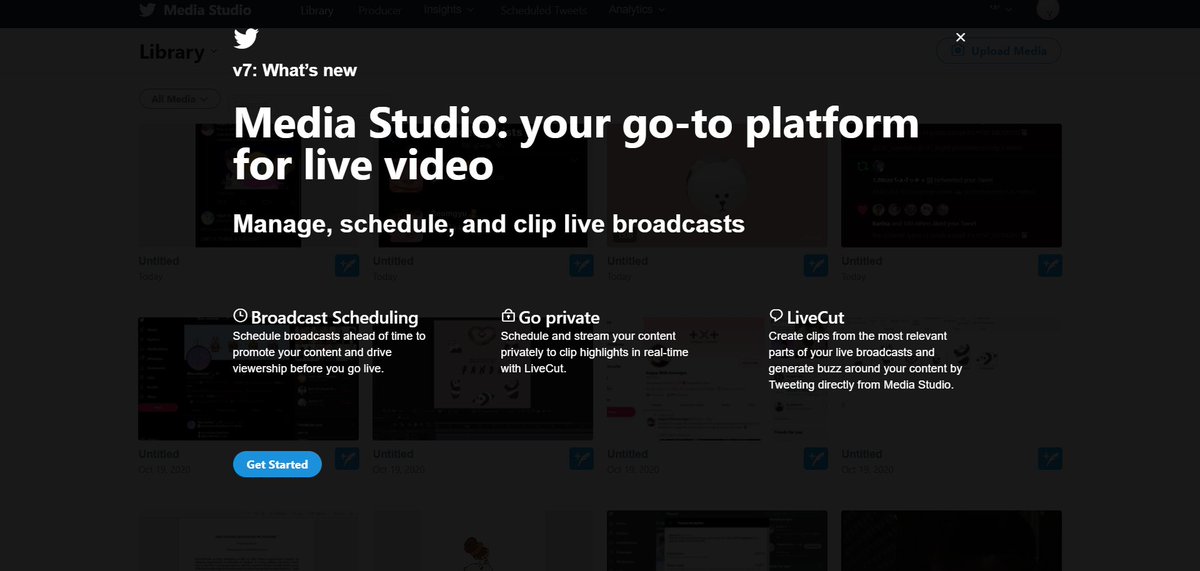
Task: Click 'Manage, schedule, and clip live broadcasts' subtitle
Action: pos(489,224)
